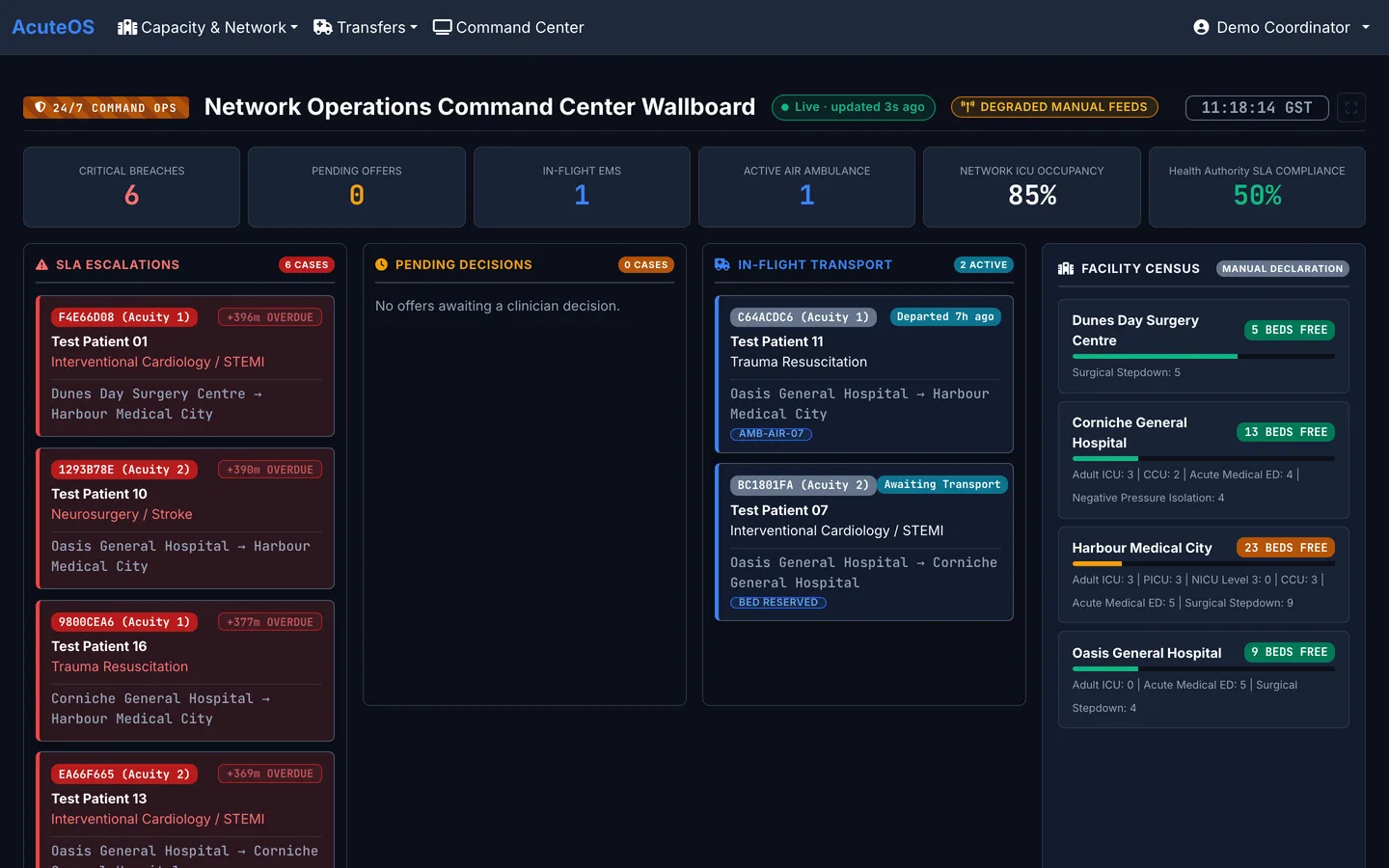Expand the Capacity & Network dropdown caret
Viewport: 1389px width, 868px height.
tap(294, 28)
